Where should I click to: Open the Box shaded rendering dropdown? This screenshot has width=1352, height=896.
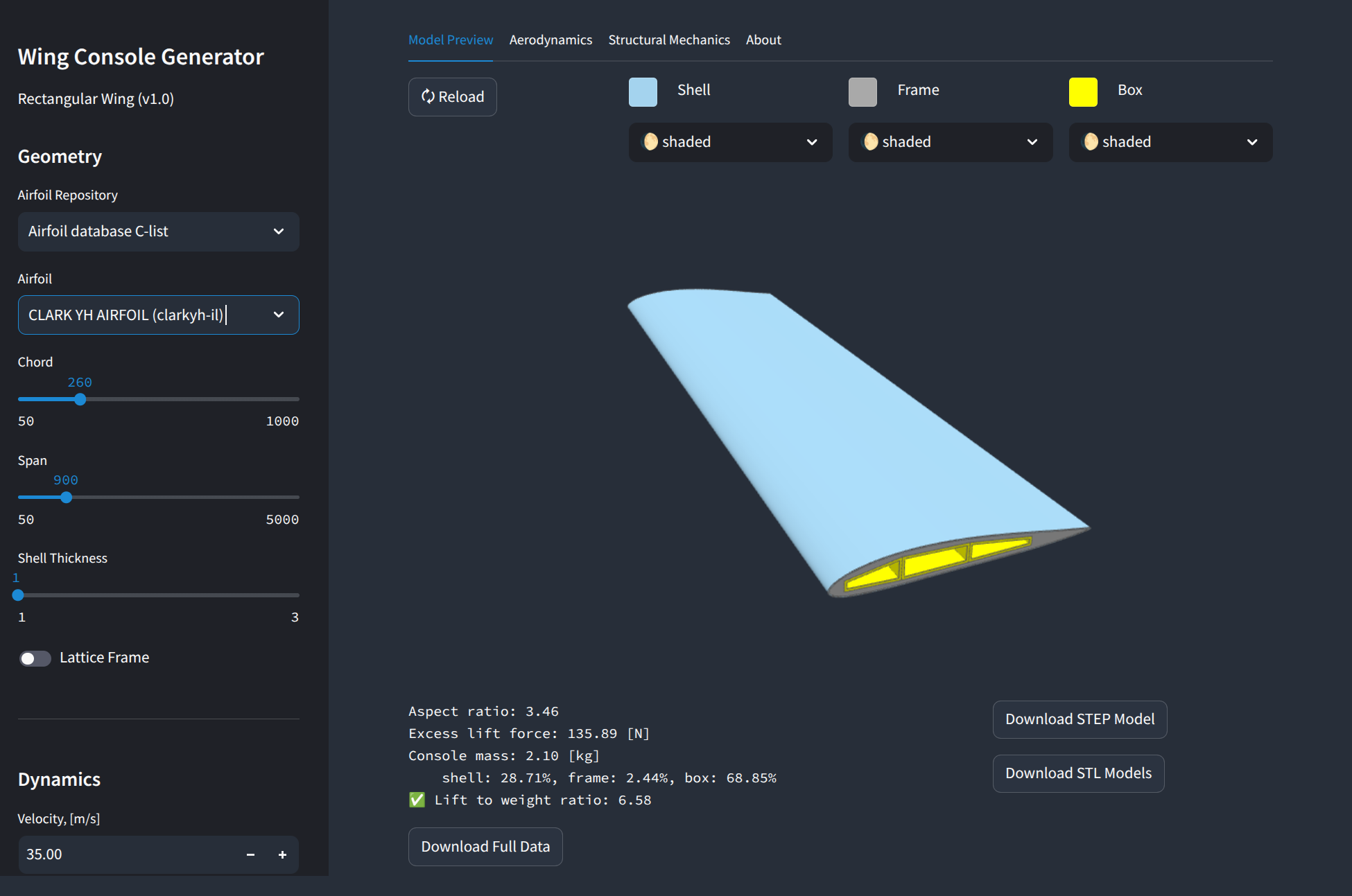point(1170,142)
